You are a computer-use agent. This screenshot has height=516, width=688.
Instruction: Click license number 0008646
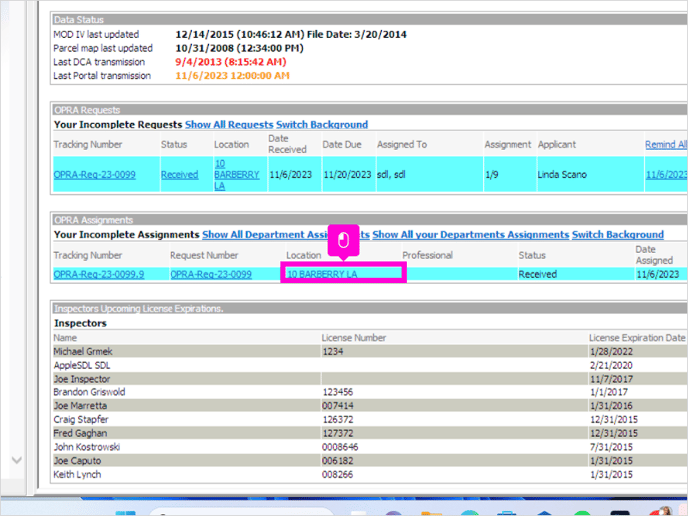(340, 447)
